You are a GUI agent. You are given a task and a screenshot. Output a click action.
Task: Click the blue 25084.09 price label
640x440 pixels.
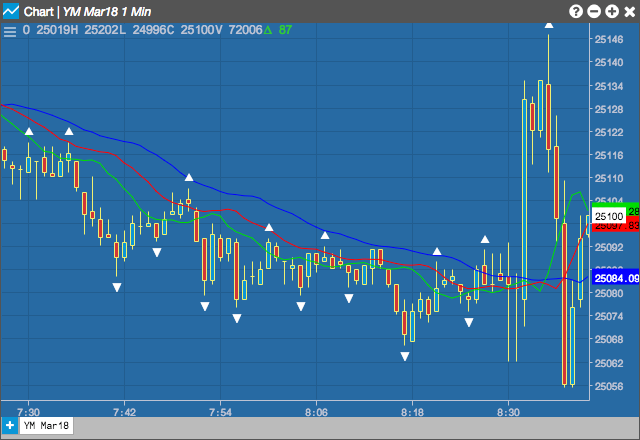[616, 278]
